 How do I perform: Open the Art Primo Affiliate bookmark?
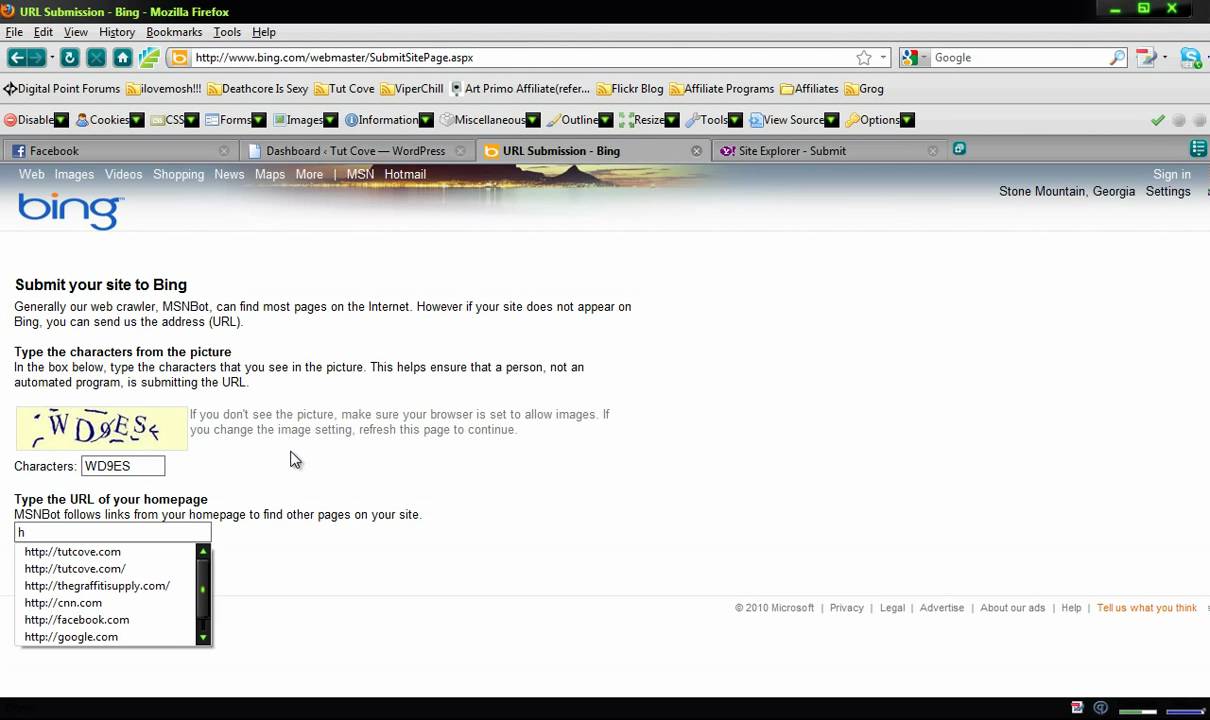520,89
